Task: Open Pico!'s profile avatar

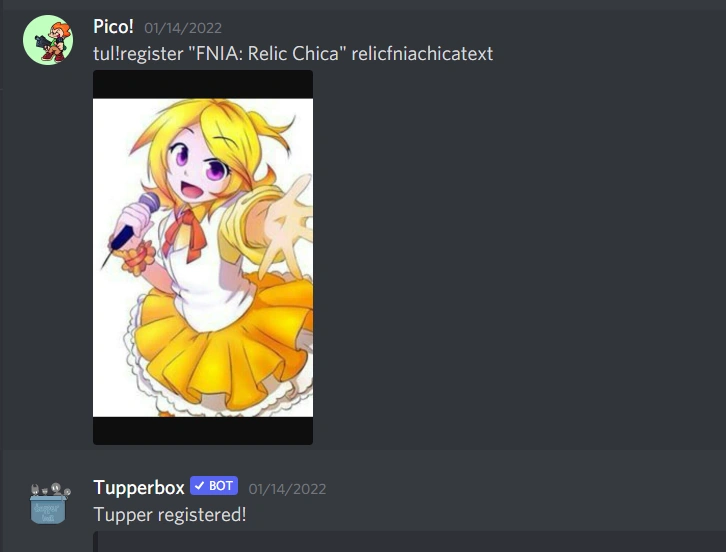Action: click(x=48, y=40)
